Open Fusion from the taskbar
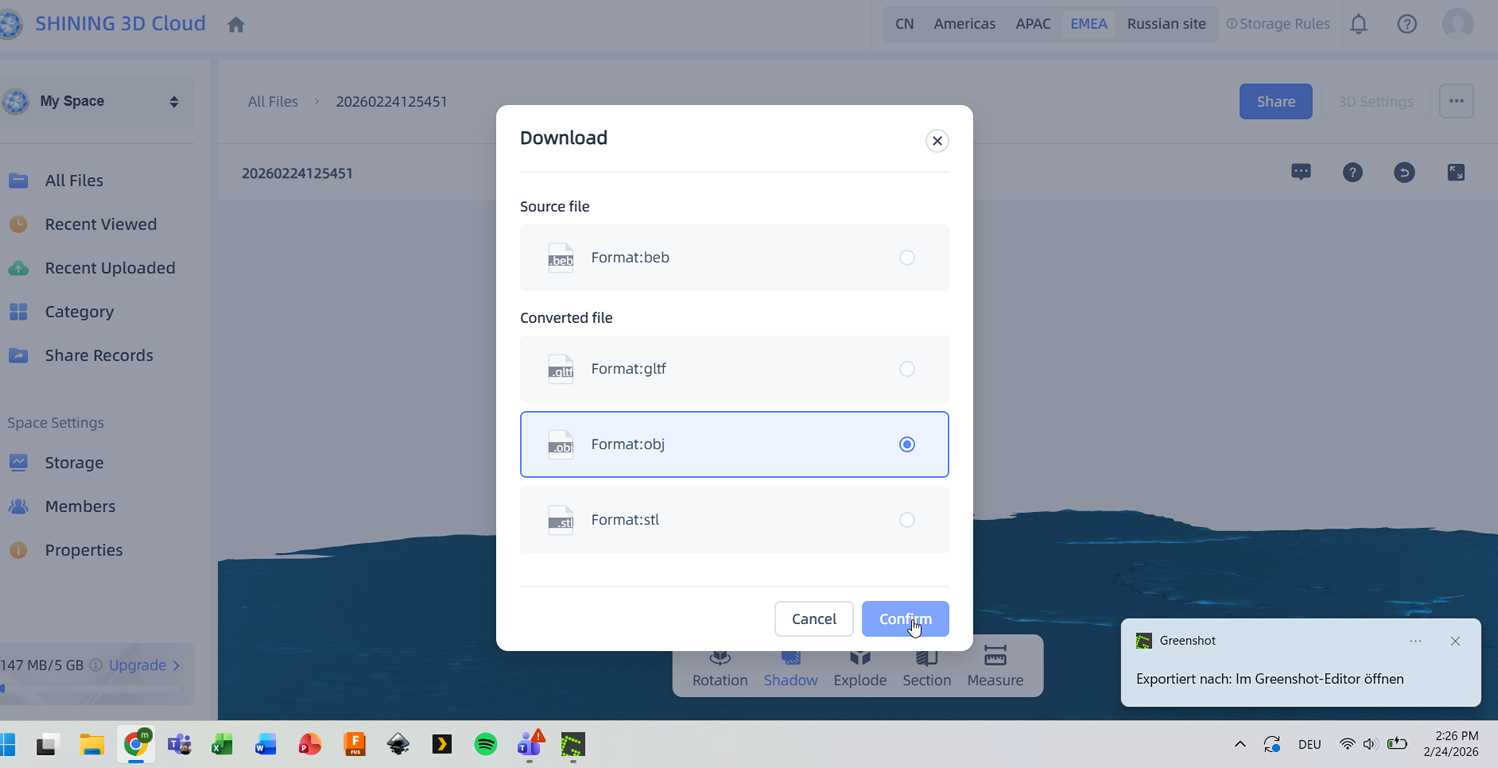The width and height of the screenshot is (1498, 768). click(x=355, y=744)
